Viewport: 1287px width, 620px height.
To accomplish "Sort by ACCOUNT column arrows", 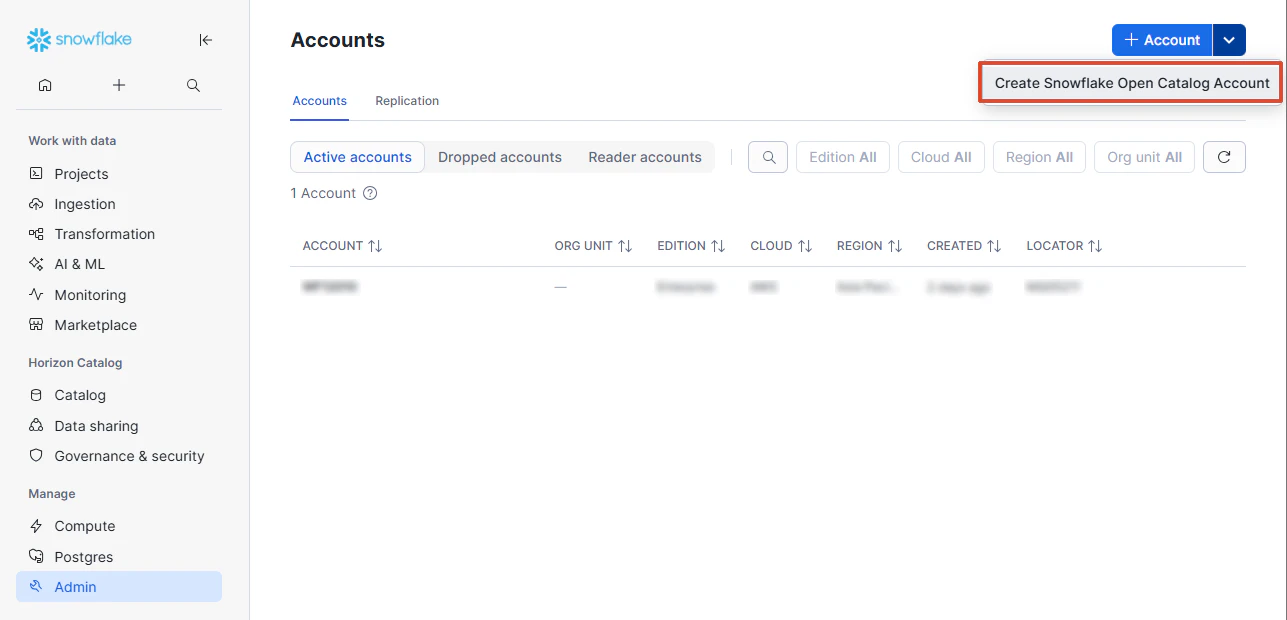I will pos(375,246).
